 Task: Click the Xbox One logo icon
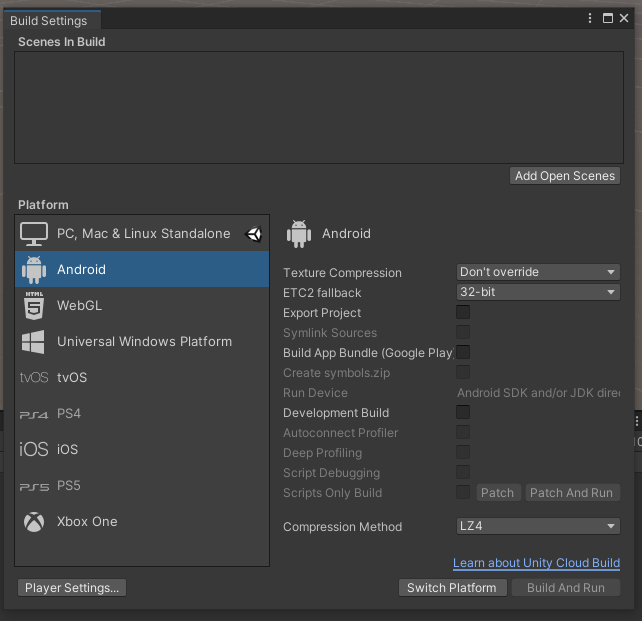coord(34,522)
